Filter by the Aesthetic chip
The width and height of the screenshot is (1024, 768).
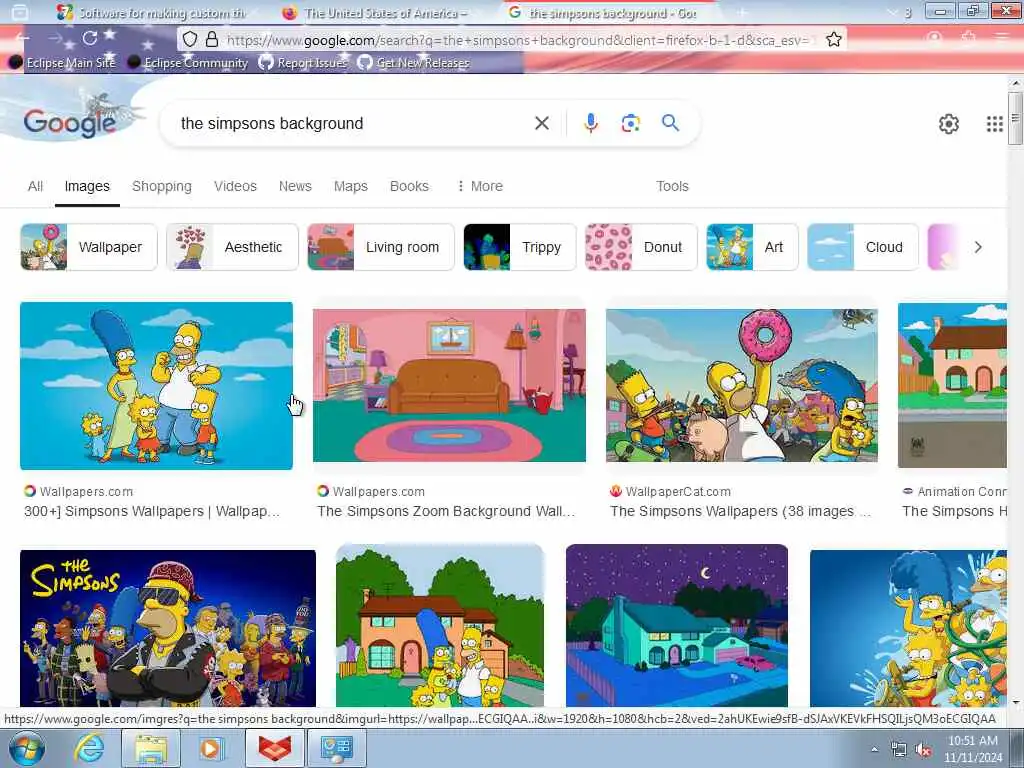(232, 247)
